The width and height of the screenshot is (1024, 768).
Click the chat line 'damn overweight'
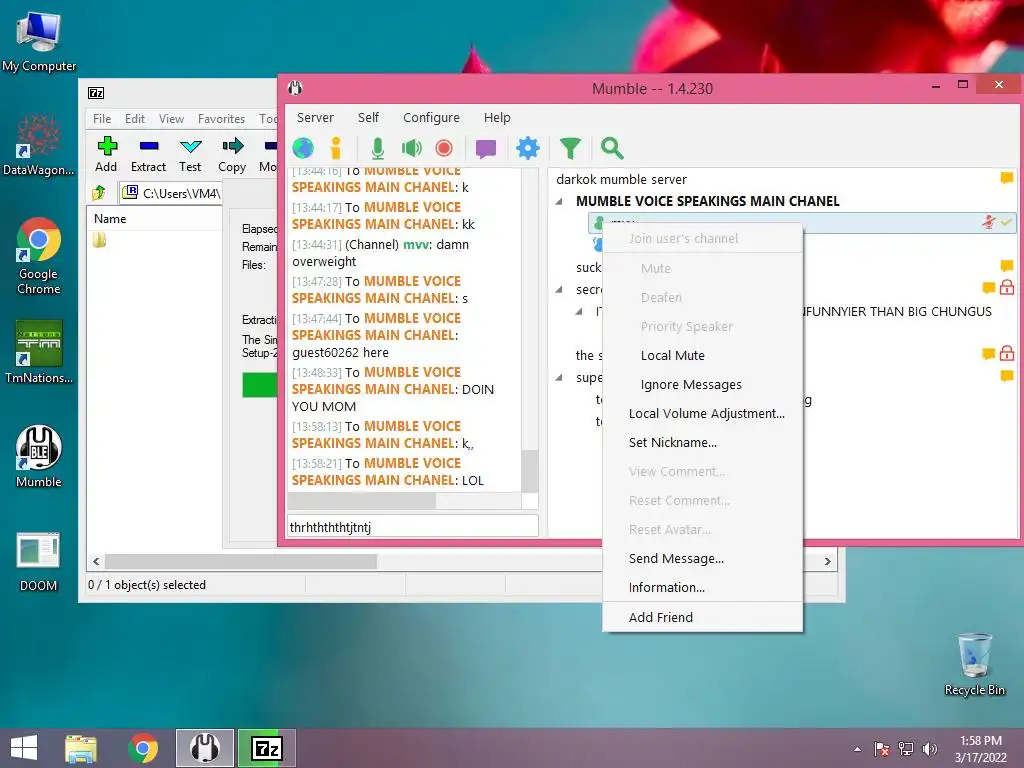pyautogui.click(x=380, y=253)
